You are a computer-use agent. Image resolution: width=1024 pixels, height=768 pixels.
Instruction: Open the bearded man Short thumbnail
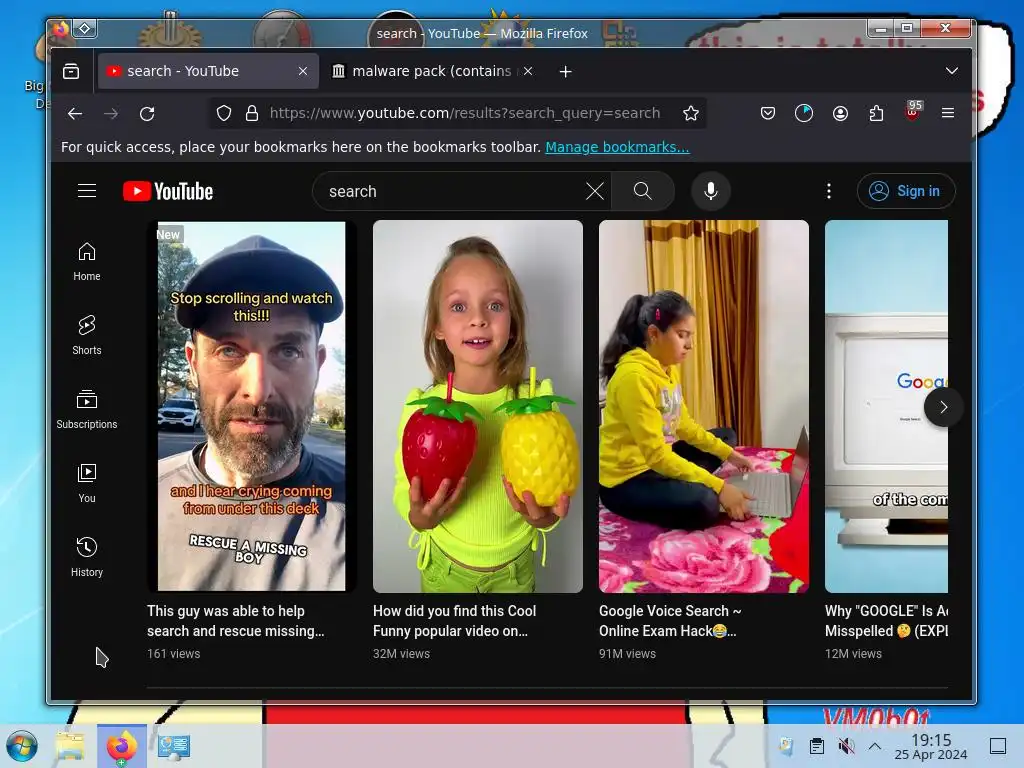coord(251,406)
